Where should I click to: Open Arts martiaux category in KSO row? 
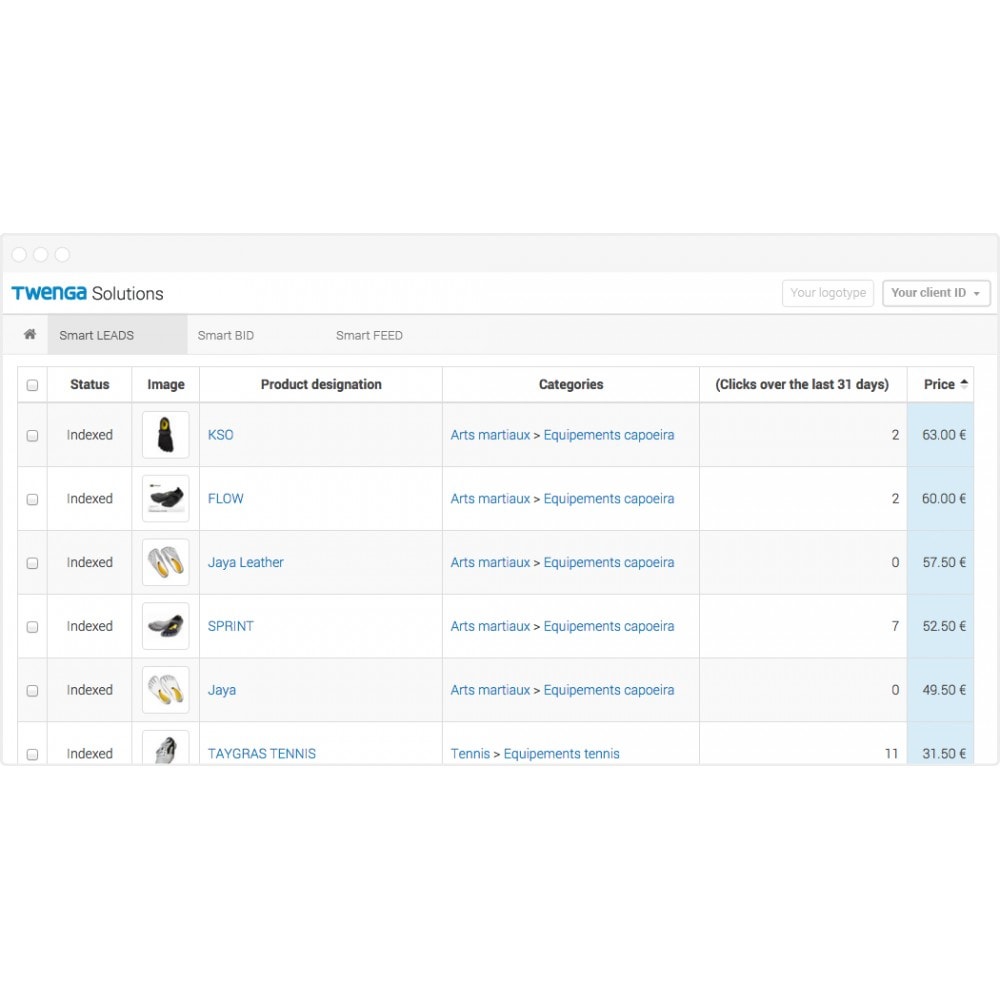click(x=490, y=435)
